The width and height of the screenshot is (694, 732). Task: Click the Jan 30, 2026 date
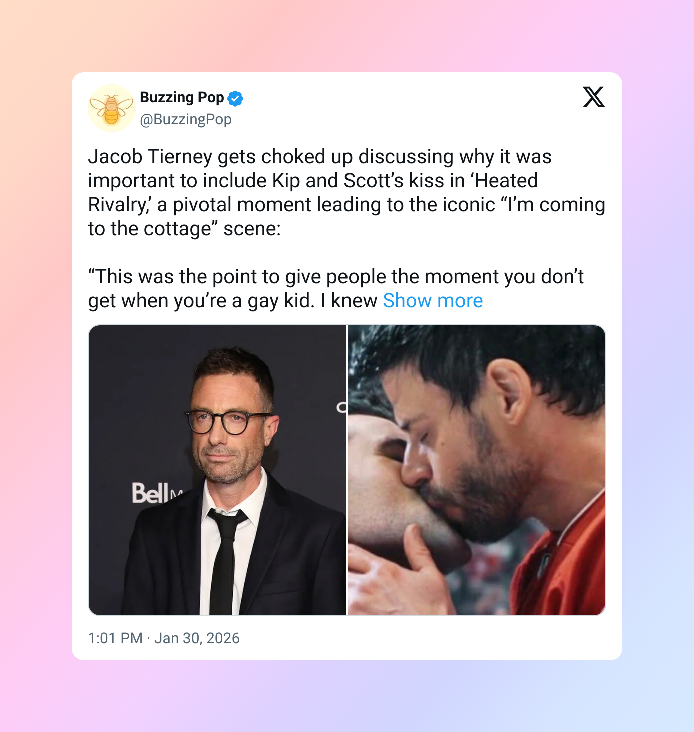coord(197,638)
